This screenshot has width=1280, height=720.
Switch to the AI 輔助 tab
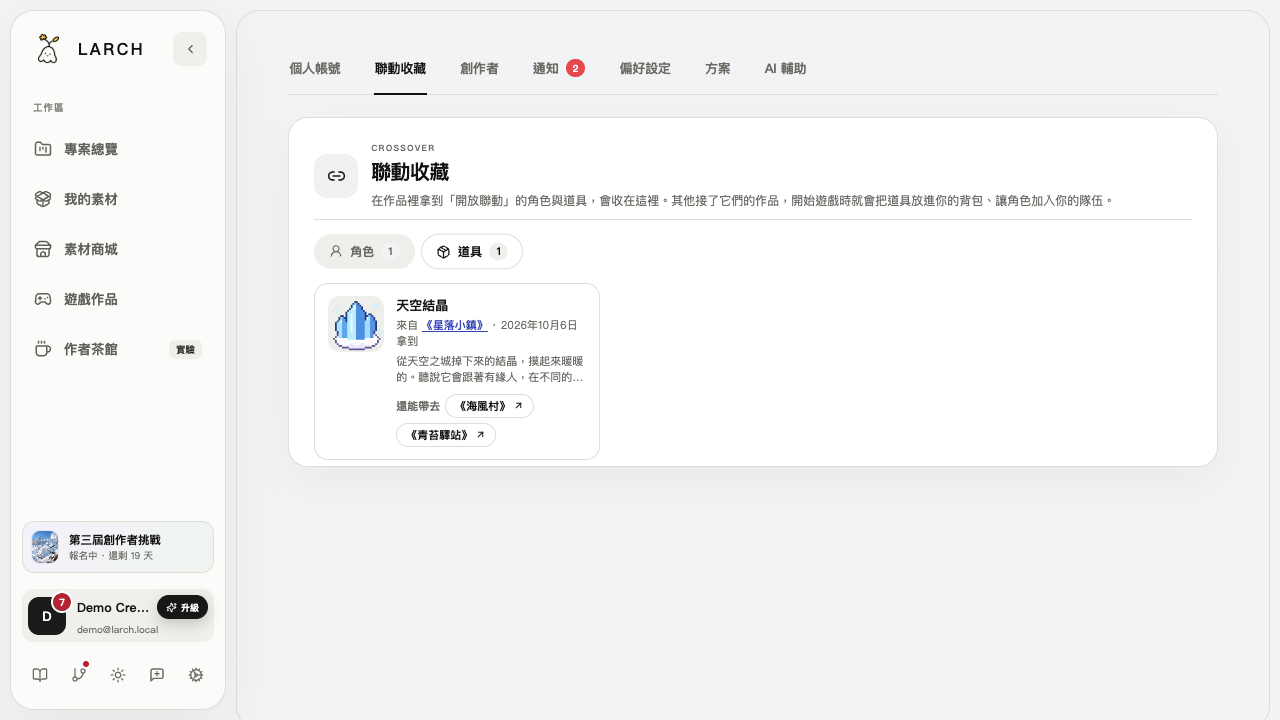[x=785, y=69]
